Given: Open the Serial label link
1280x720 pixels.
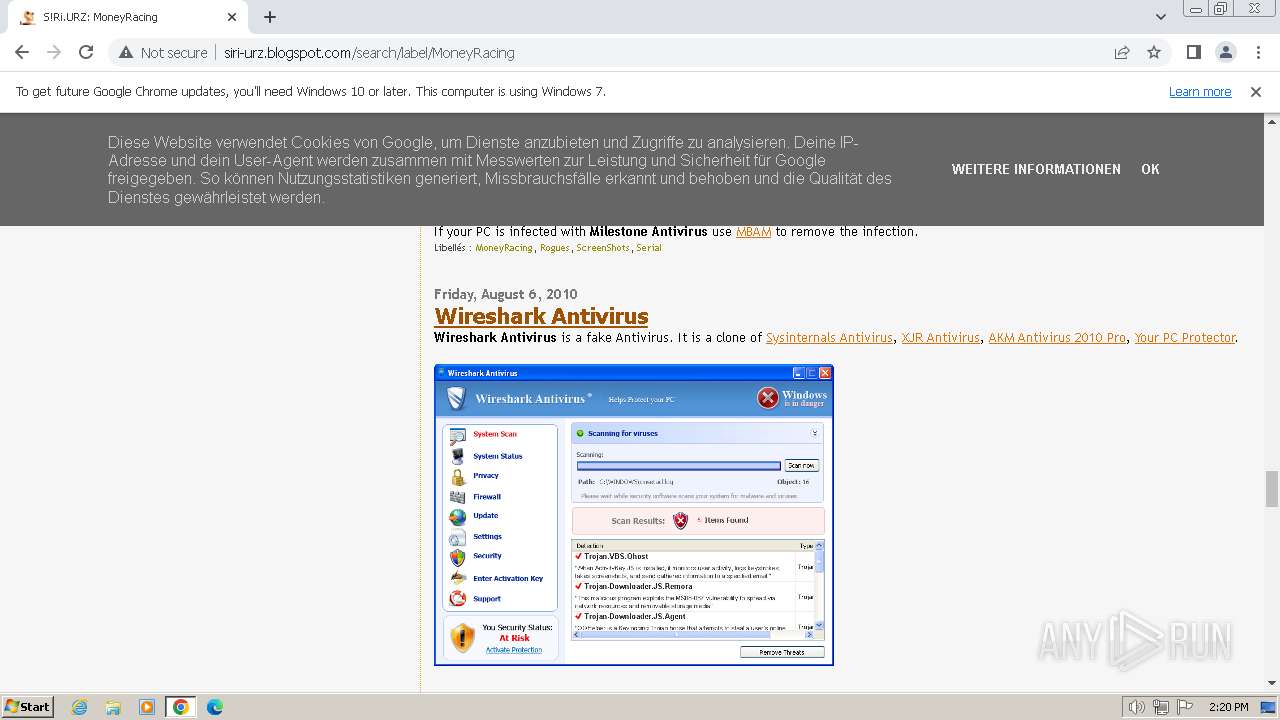Looking at the screenshot, I should click(x=649, y=248).
